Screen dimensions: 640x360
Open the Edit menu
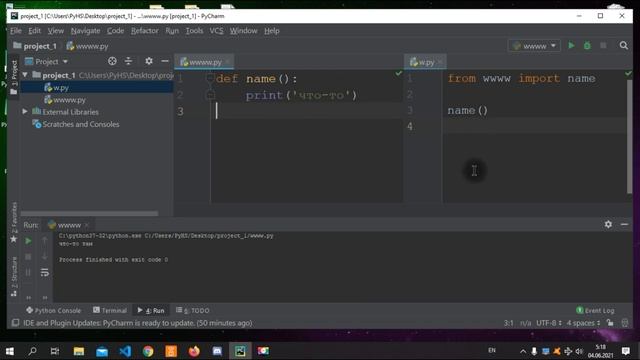(x=34, y=31)
